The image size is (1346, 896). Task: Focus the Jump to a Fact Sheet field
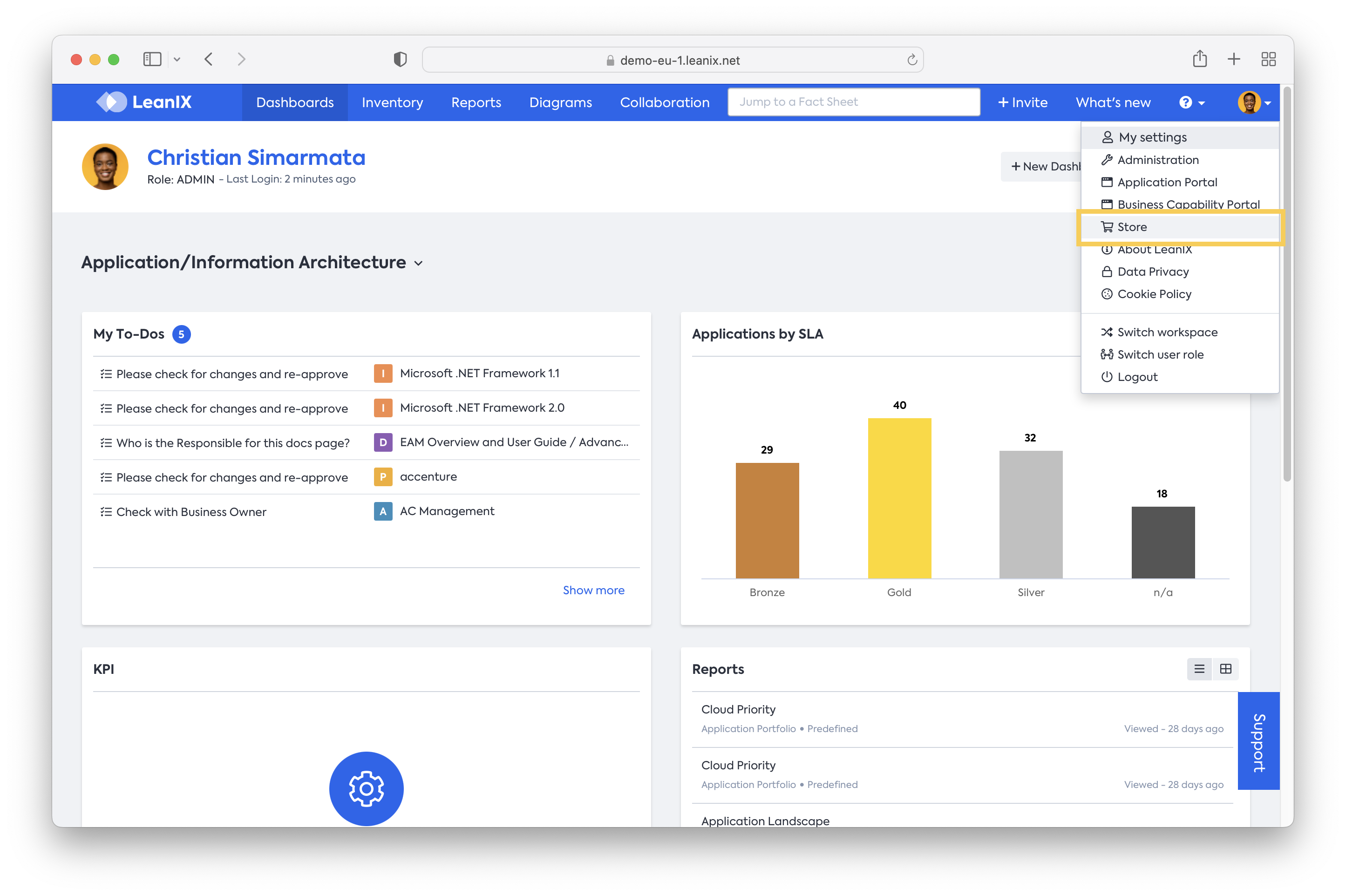854,102
